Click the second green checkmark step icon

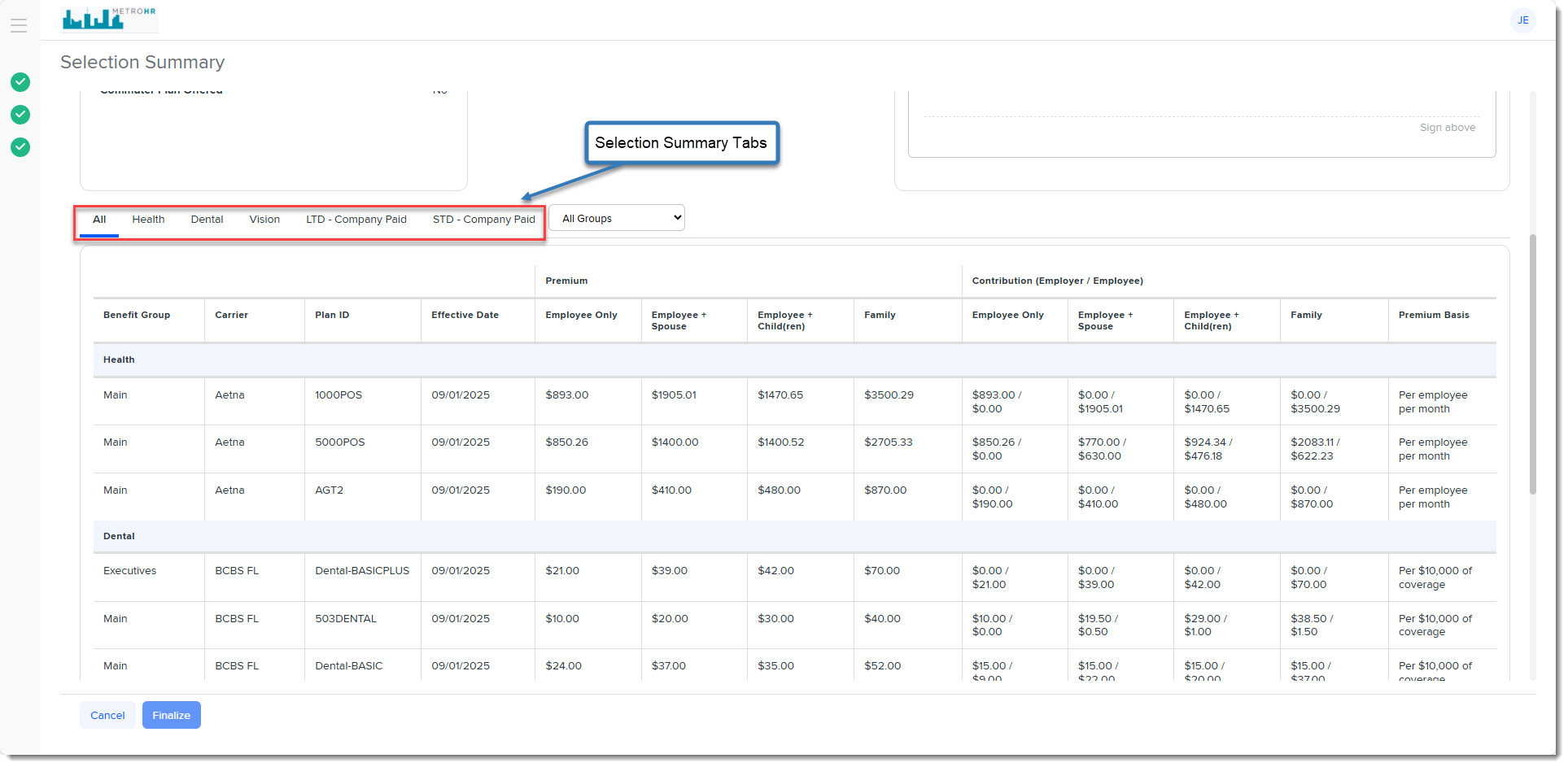tap(20, 115)
